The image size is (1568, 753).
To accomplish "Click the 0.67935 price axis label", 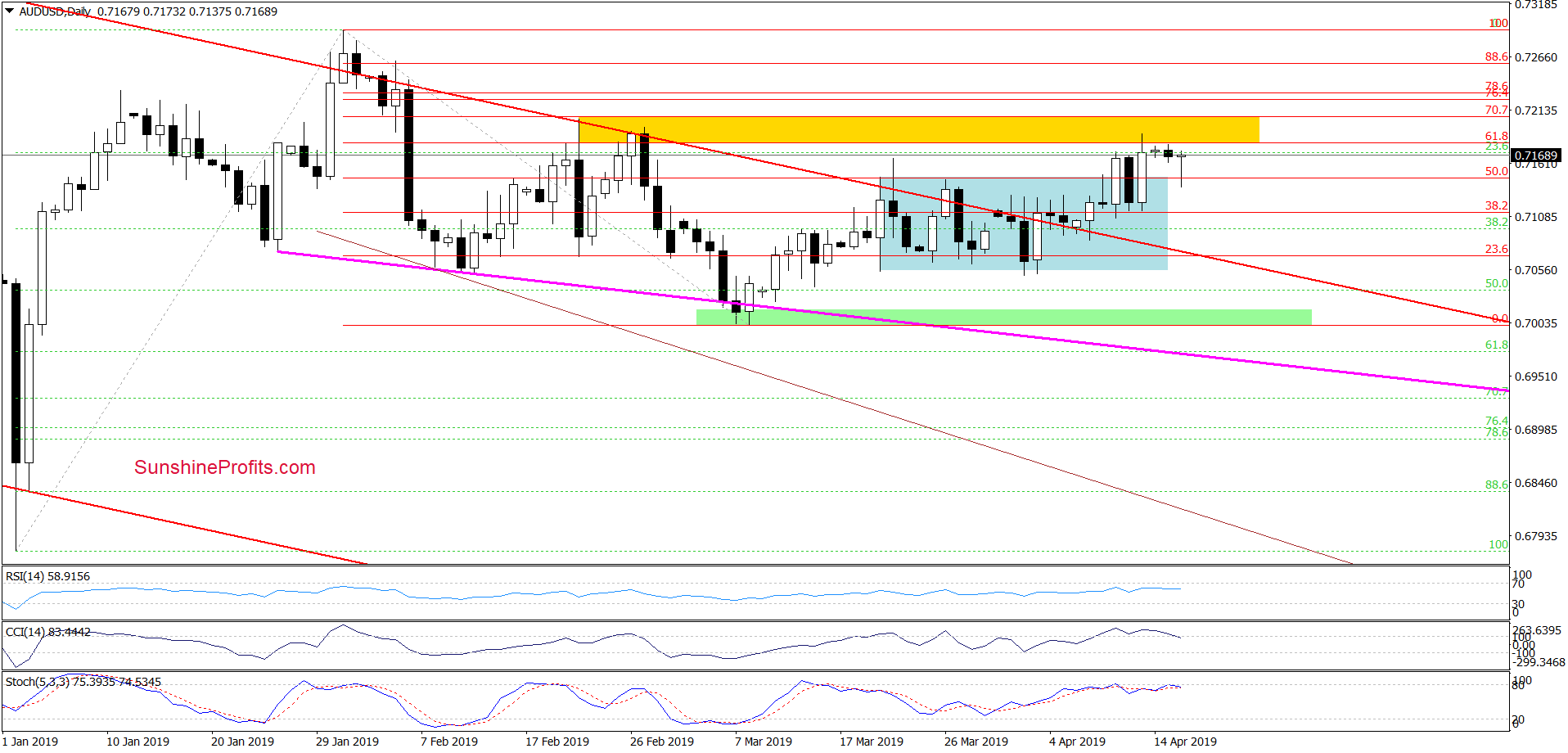I will [1536, 536].
